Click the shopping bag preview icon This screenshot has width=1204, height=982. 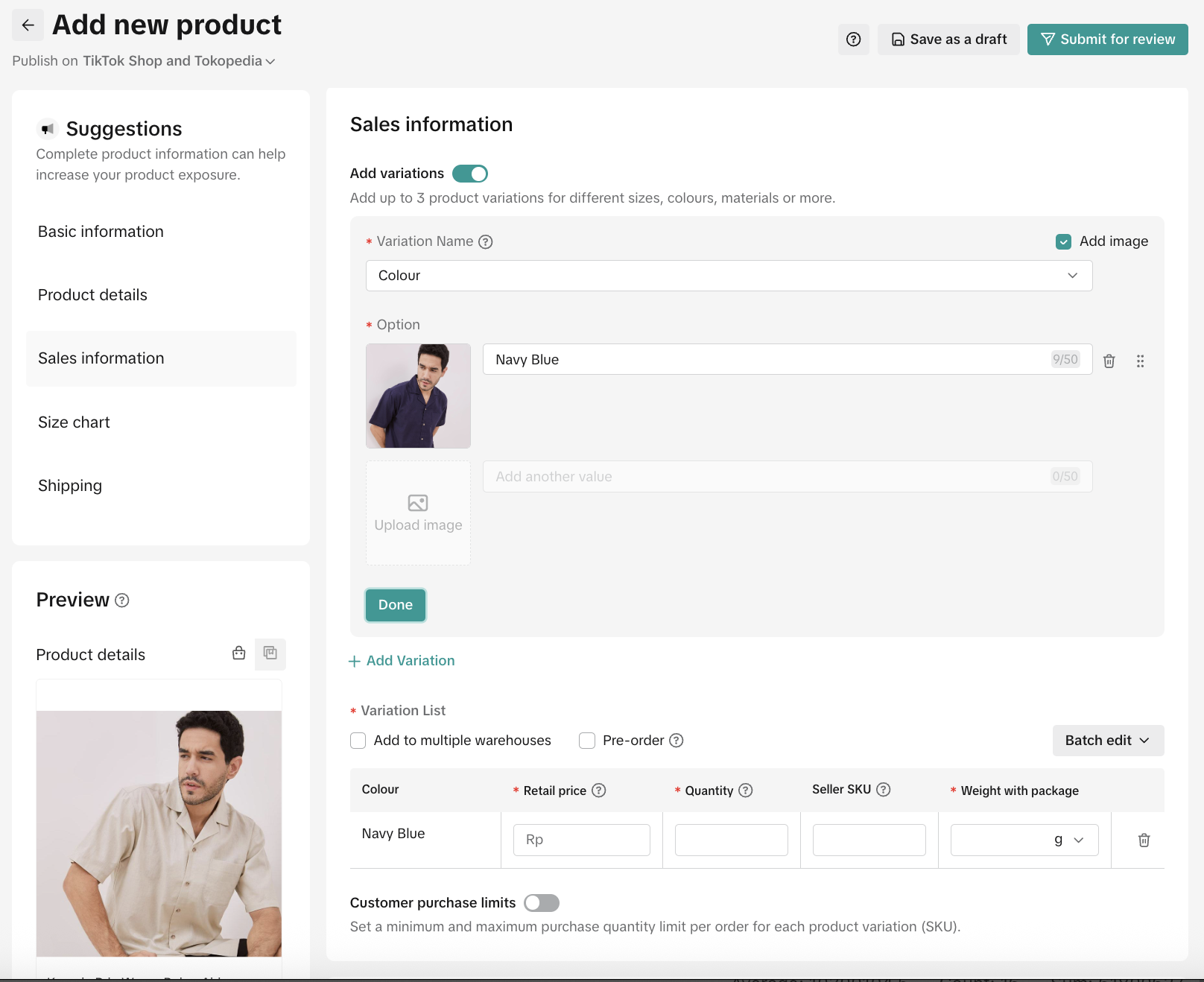pos(239,653)
